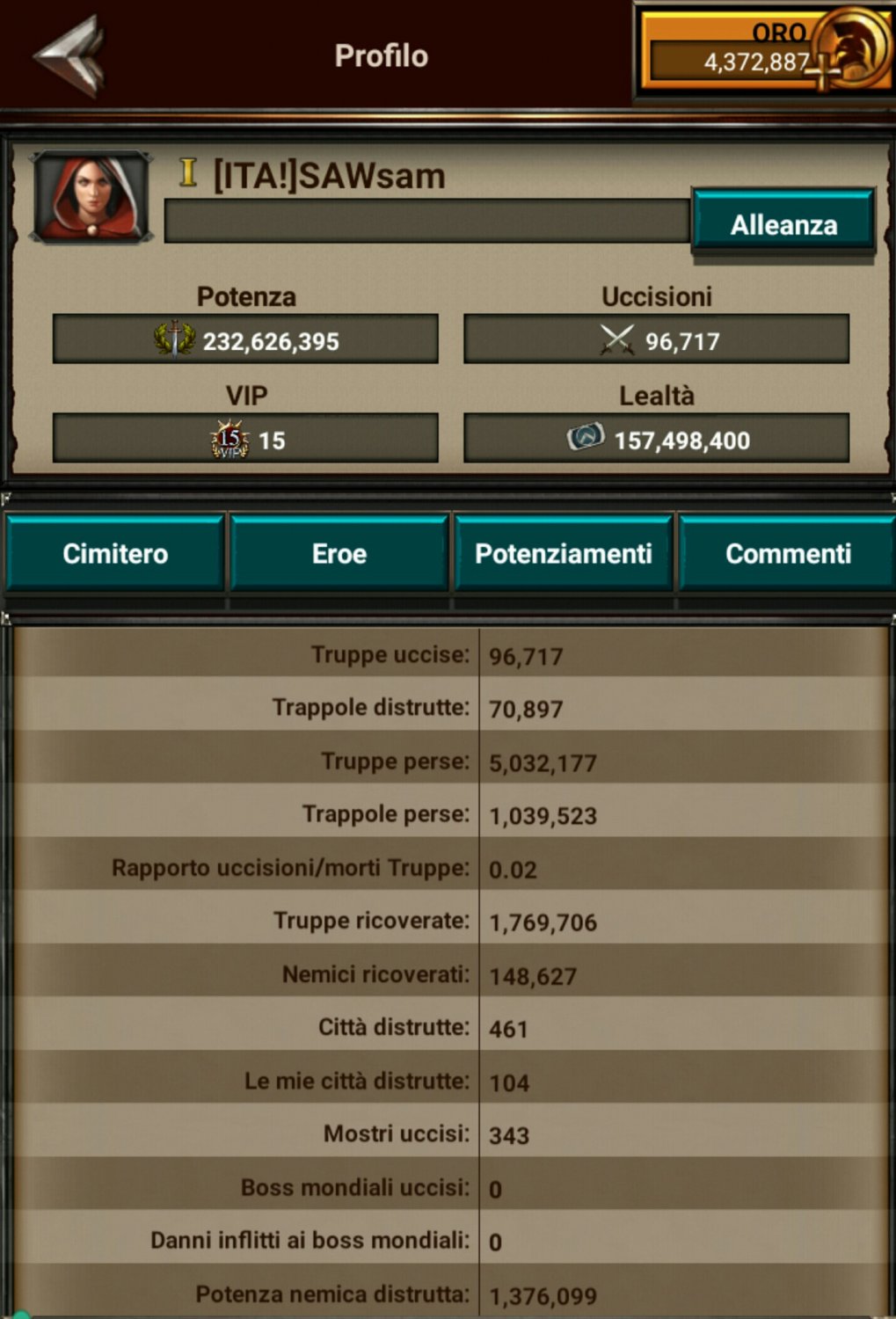The height and width of the screenshot is (1319, 896).
Task: Tap the ORO gold balance field
Action: (x=730, y=62)
